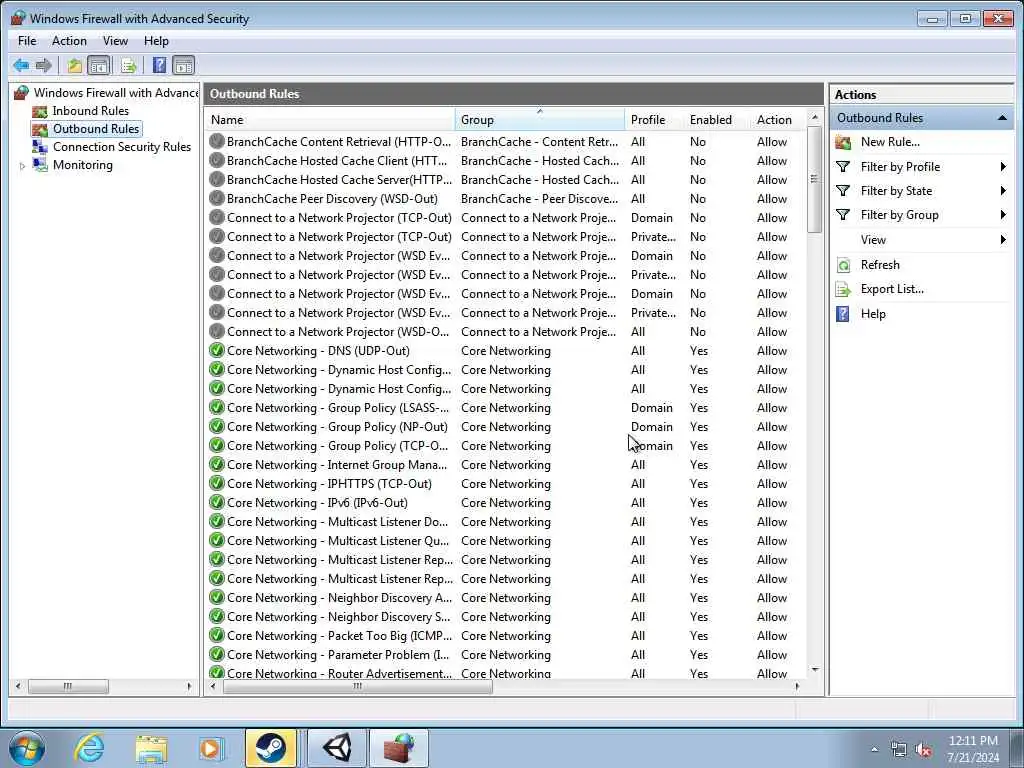Select Inbound Rules in the tree
The width and height of the screenshot is (1024, 768).
click(x=90, y=111)
